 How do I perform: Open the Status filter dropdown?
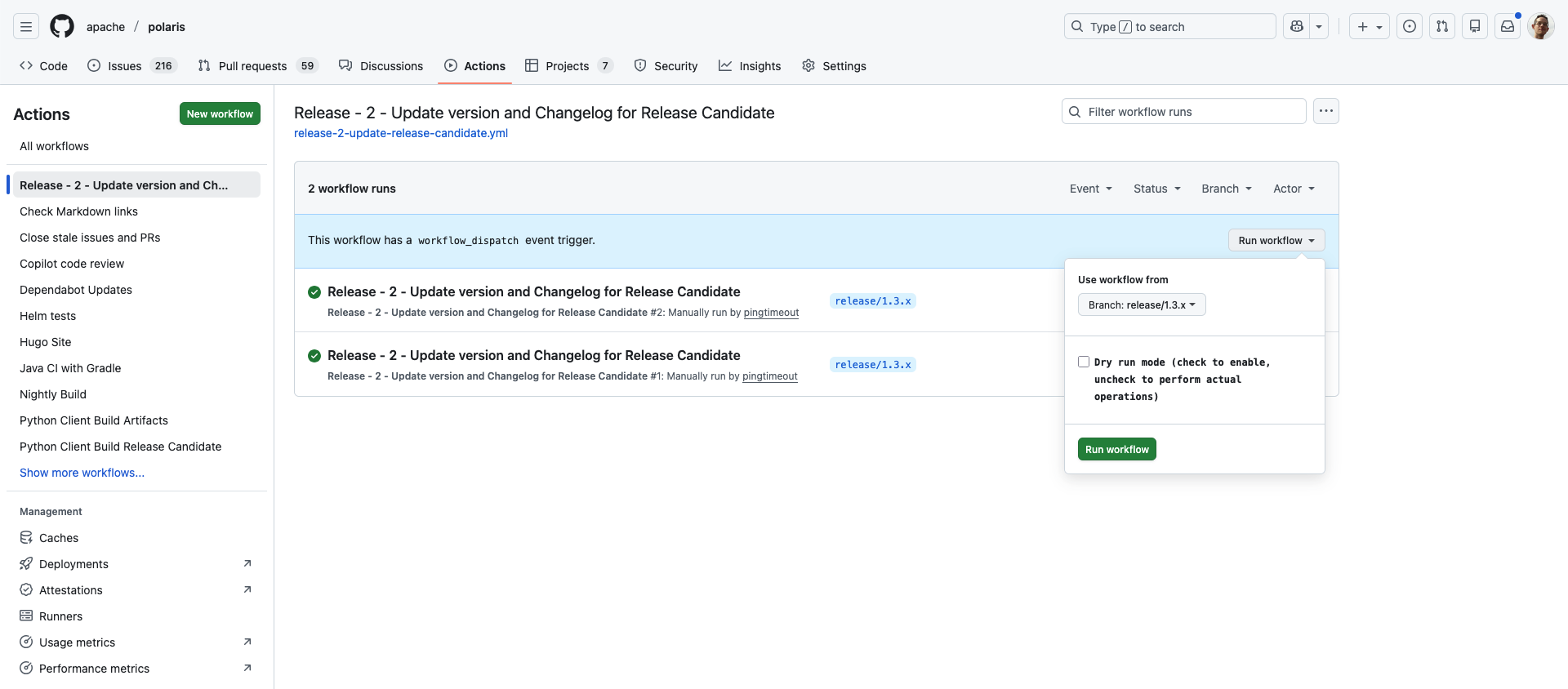[1156, 189]
